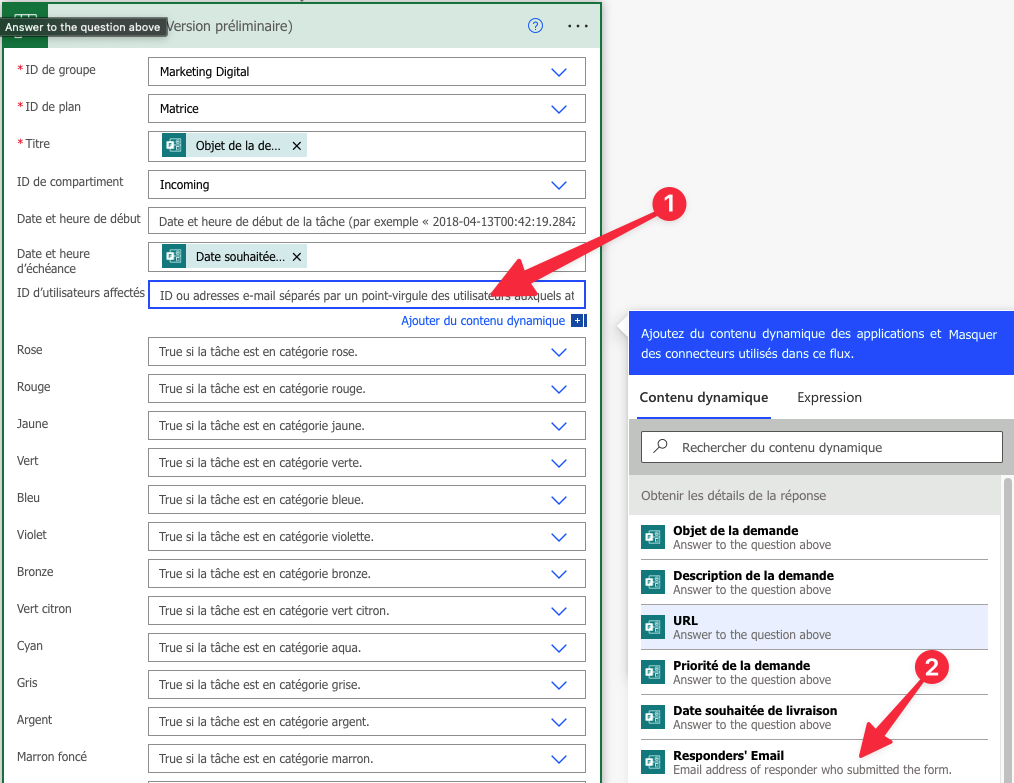Open the three-dot action menu
The width and height of the screenshot is (1014, 783).
(577, 26)
